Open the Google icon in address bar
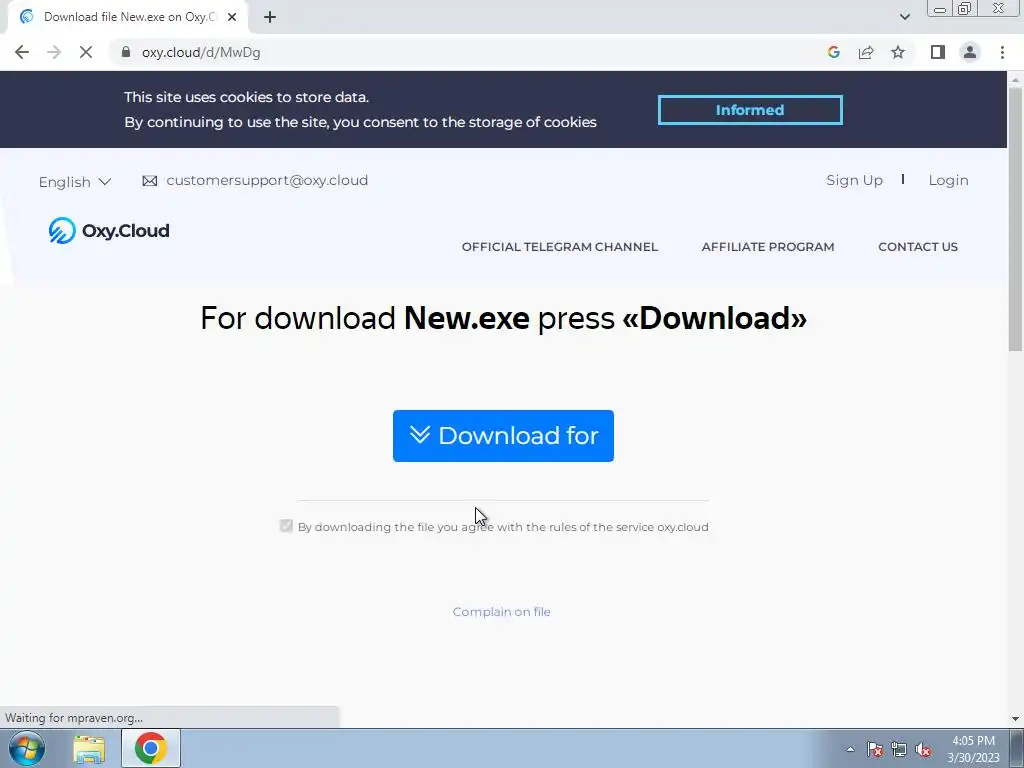This screenshot has width=1024, height=768. (x=833, y=52)
